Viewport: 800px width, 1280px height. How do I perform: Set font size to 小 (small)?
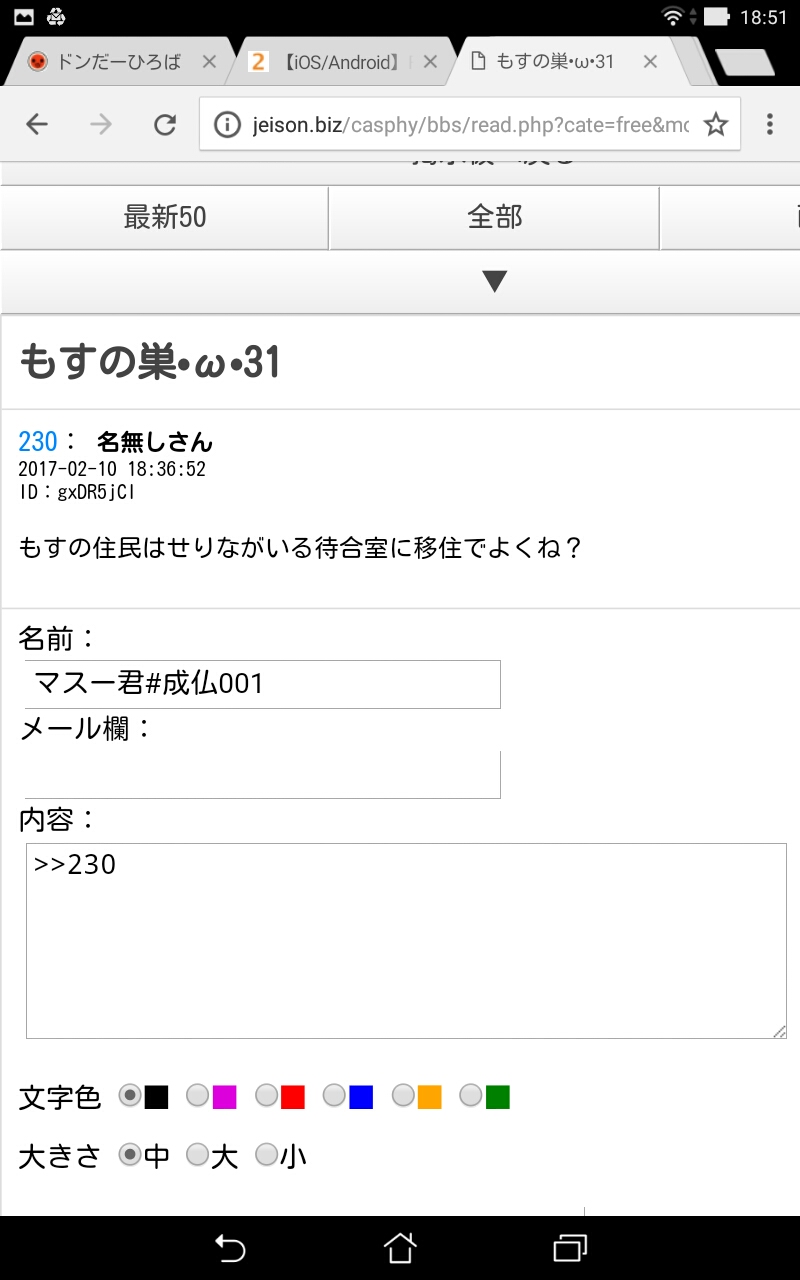pos(266,1155)
